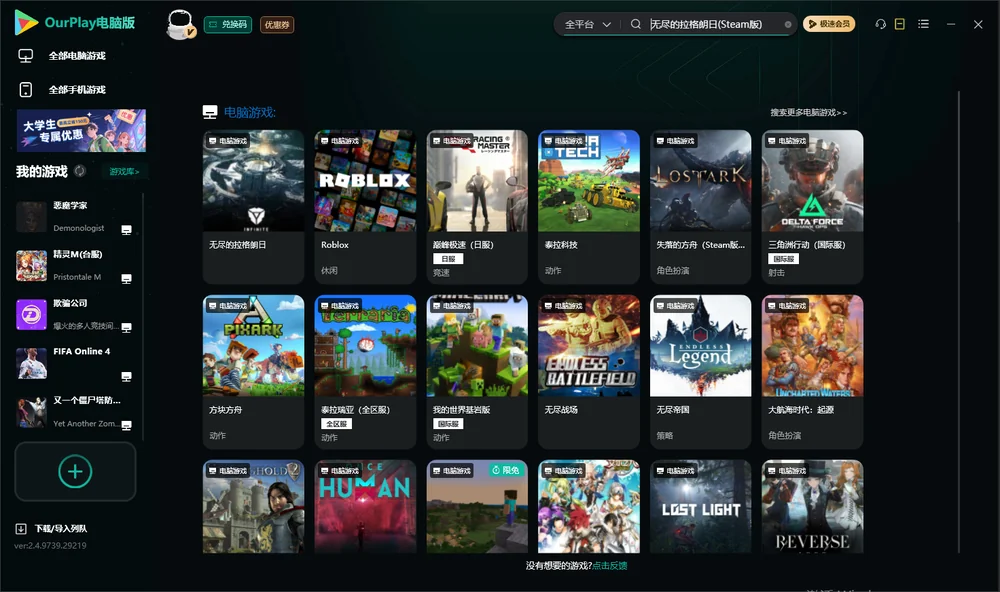Refresh my games with the circular arrow icon
The image size is (1000, 592).
pyautogui.click(x=80, y=171)
